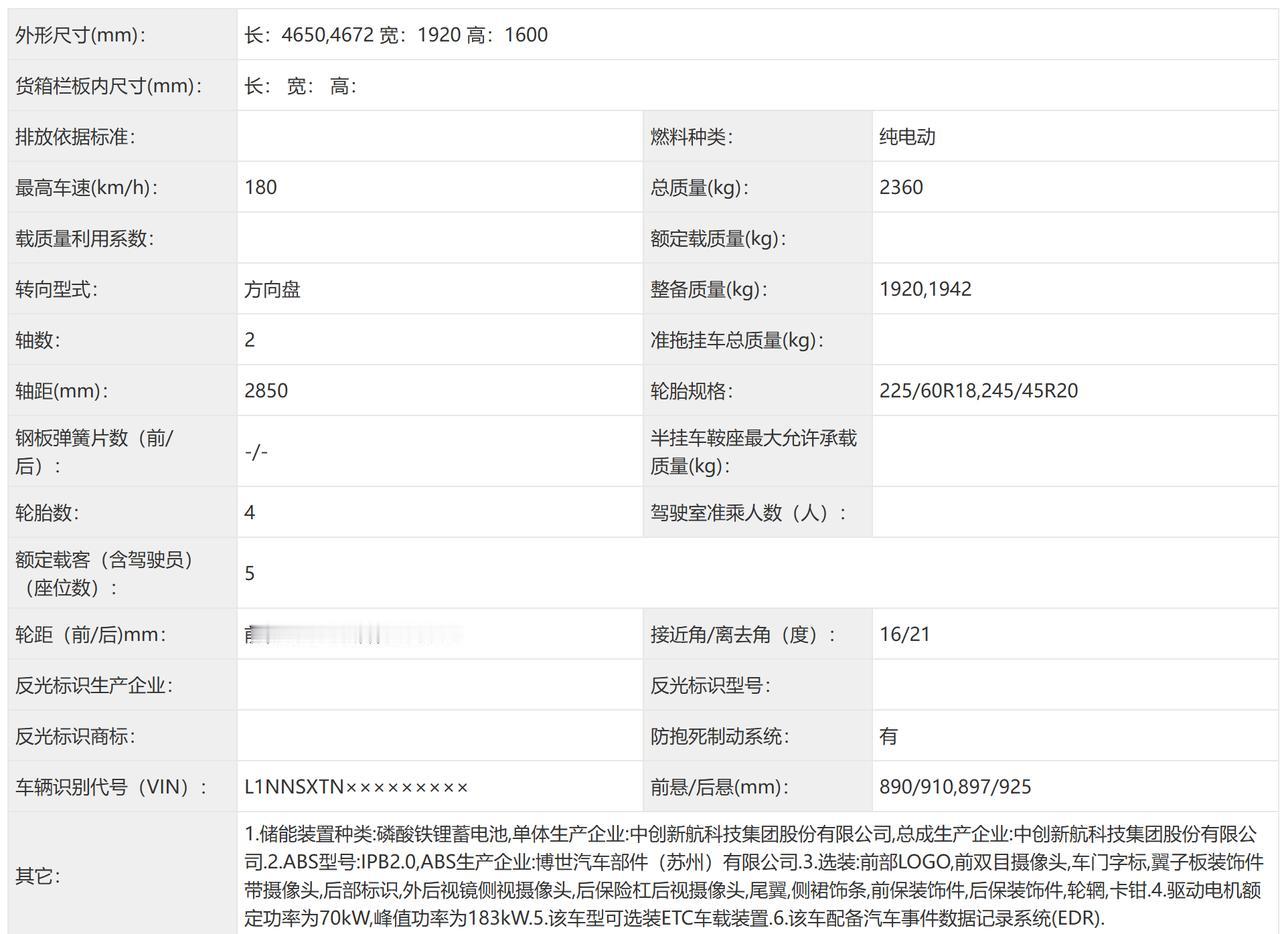
Task: Select the leaf spring value -/-
Action: click(x=256, y=452)
